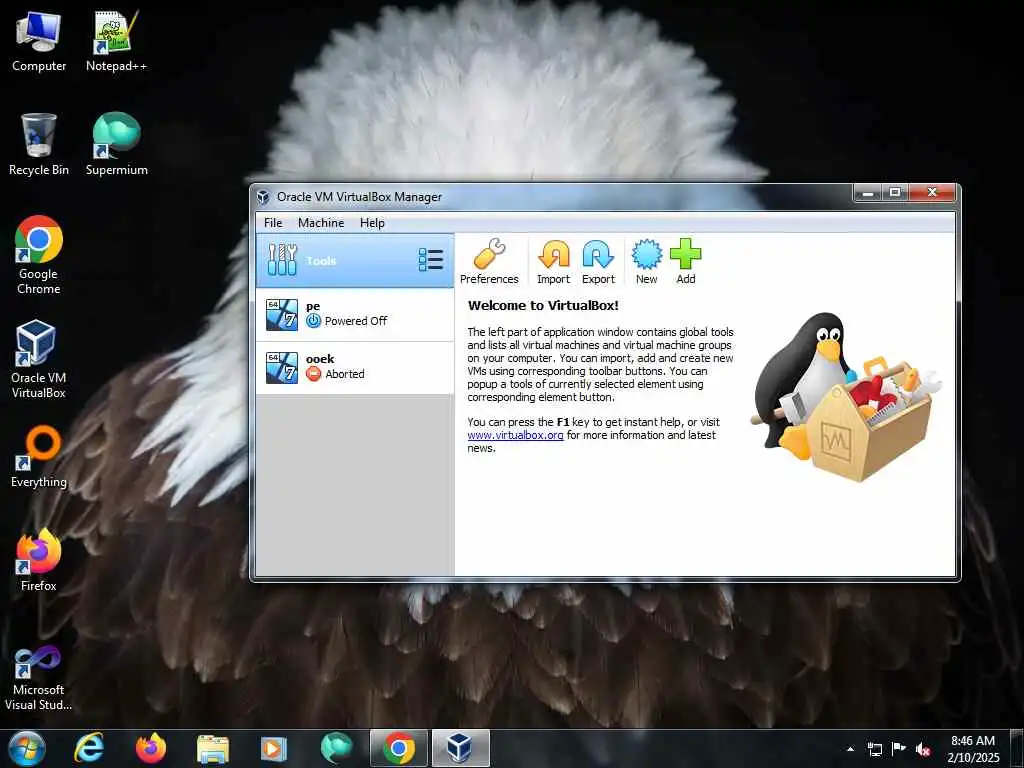Open Windows Explorer from the taskbar
Screen dimensions: 1024x768
[x=213, y=748]
